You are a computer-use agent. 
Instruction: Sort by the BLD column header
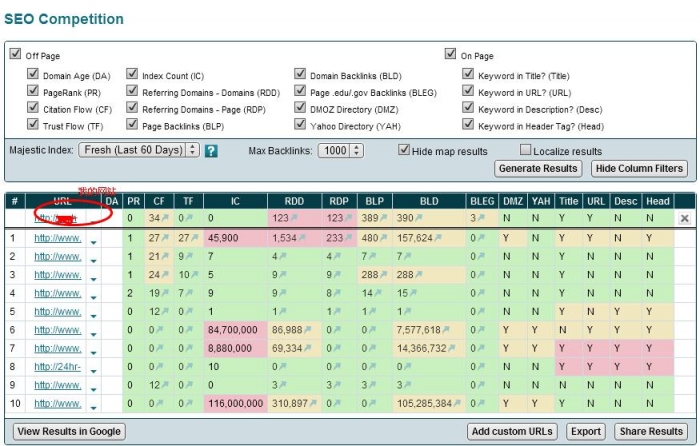[x=429, y=201]
